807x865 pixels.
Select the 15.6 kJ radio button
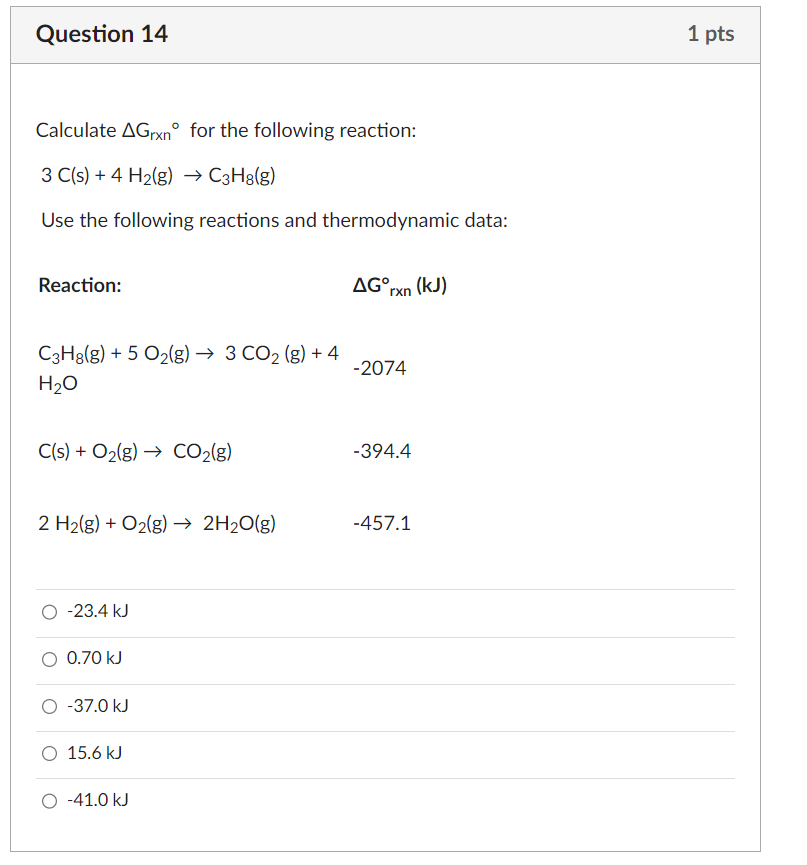(x=49, y=754)
